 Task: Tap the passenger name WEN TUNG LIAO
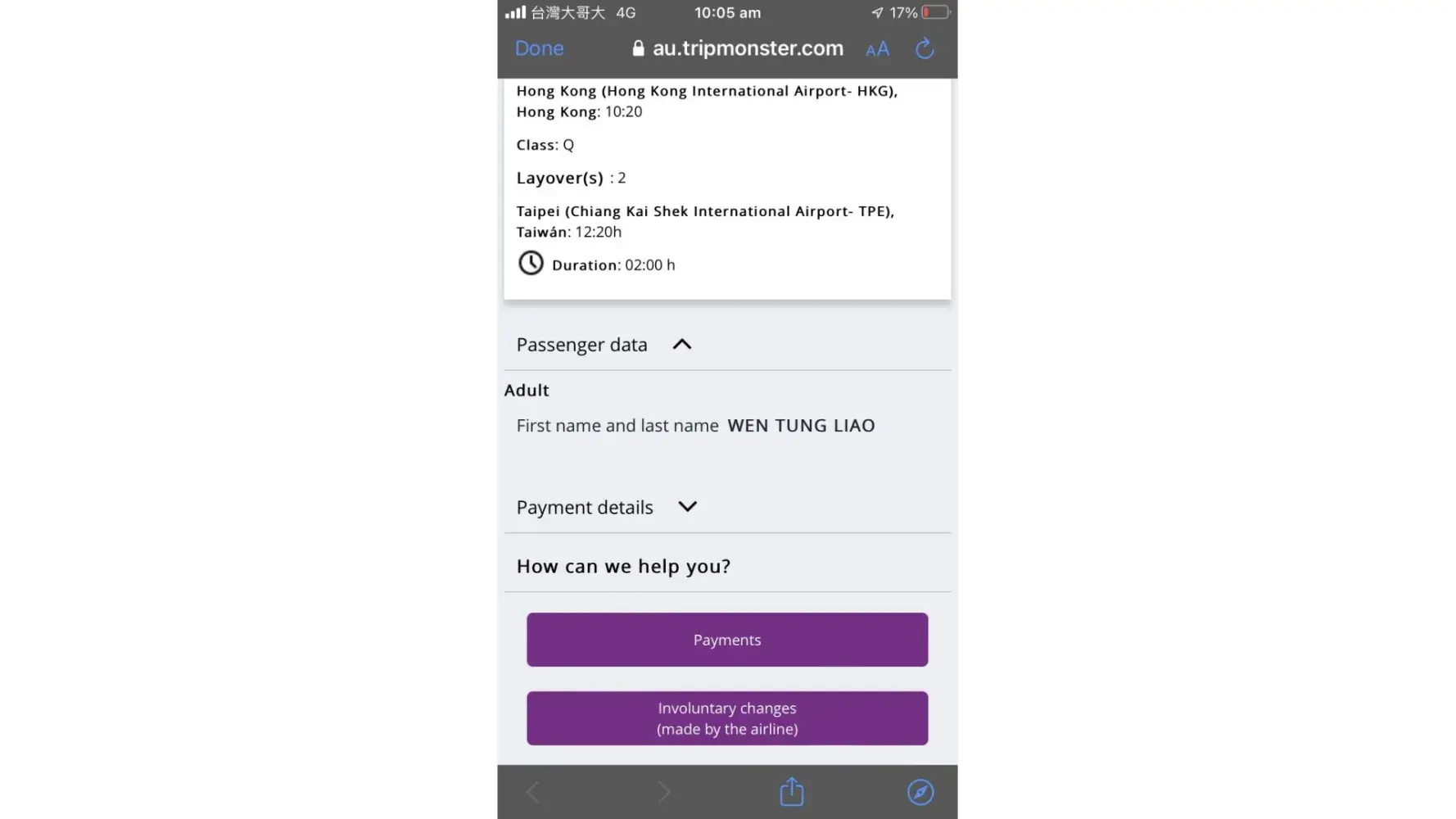coord(801,426)
